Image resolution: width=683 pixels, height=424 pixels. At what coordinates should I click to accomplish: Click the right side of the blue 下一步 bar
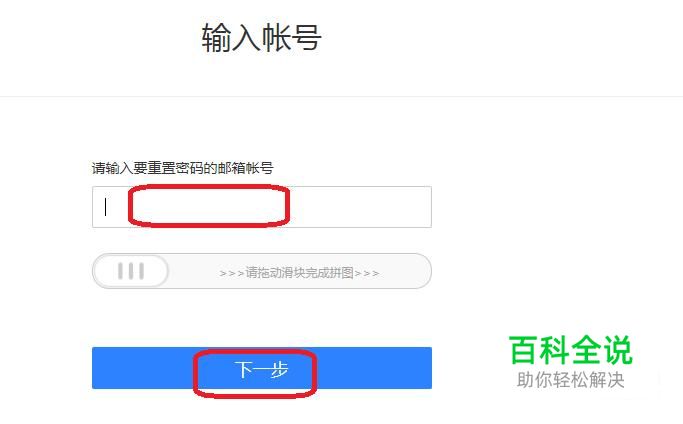coord(374,368)
